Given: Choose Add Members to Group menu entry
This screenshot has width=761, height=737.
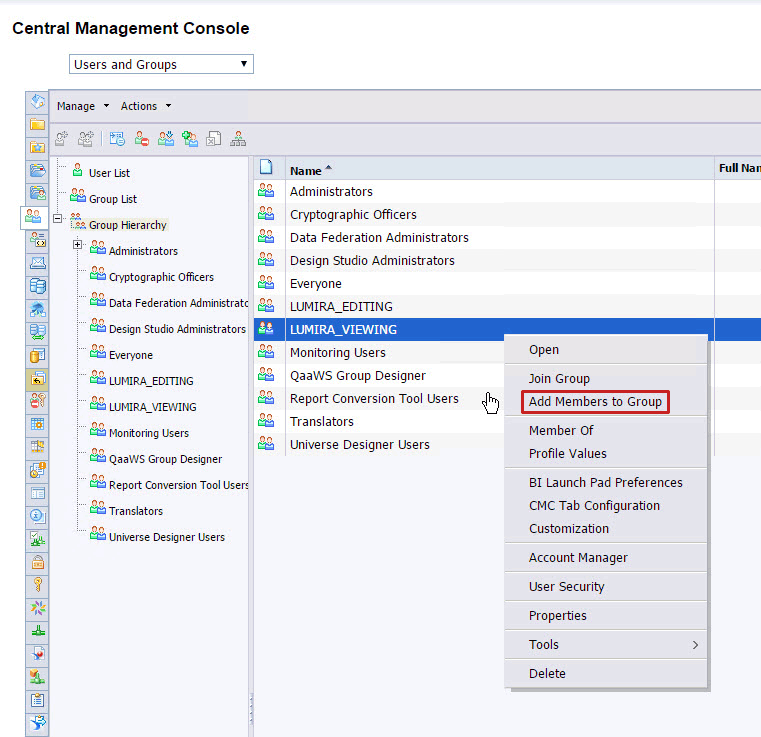Looking at the screenshot, I should tap(595, 402).
